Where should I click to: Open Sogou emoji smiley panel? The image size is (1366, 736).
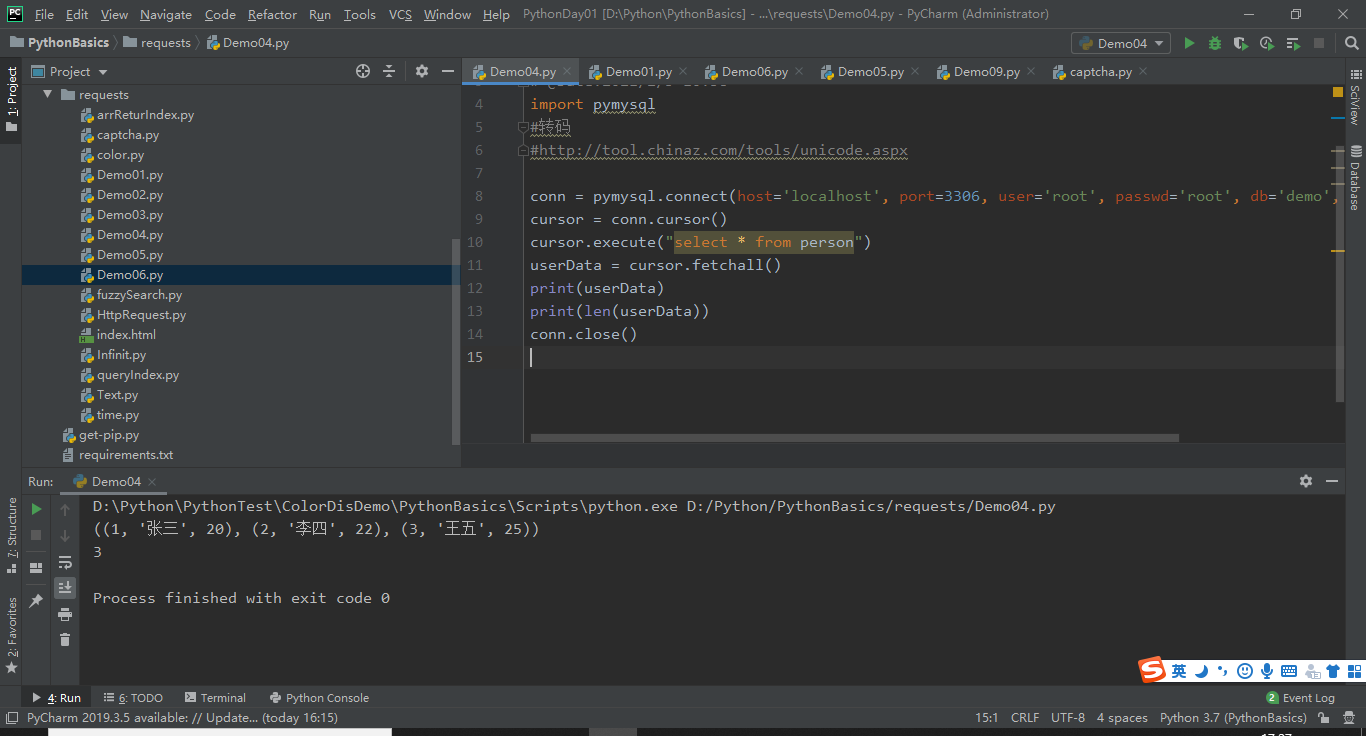tap(1245, 671)
